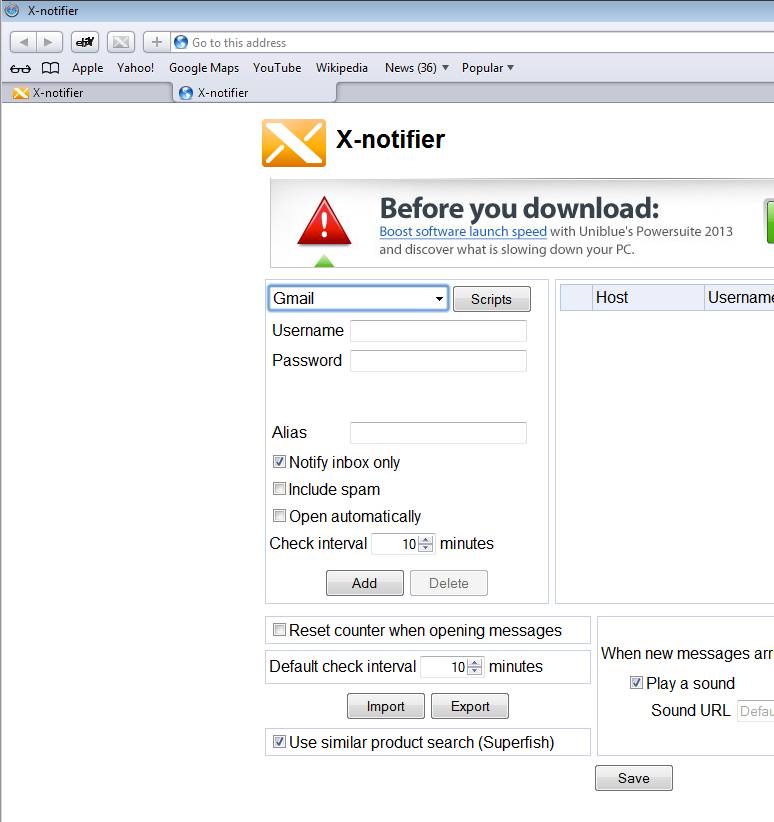The width and height of the screenshot is (774, 822).
Task: Click into the Username input field
Action: (x=438, y=331)
